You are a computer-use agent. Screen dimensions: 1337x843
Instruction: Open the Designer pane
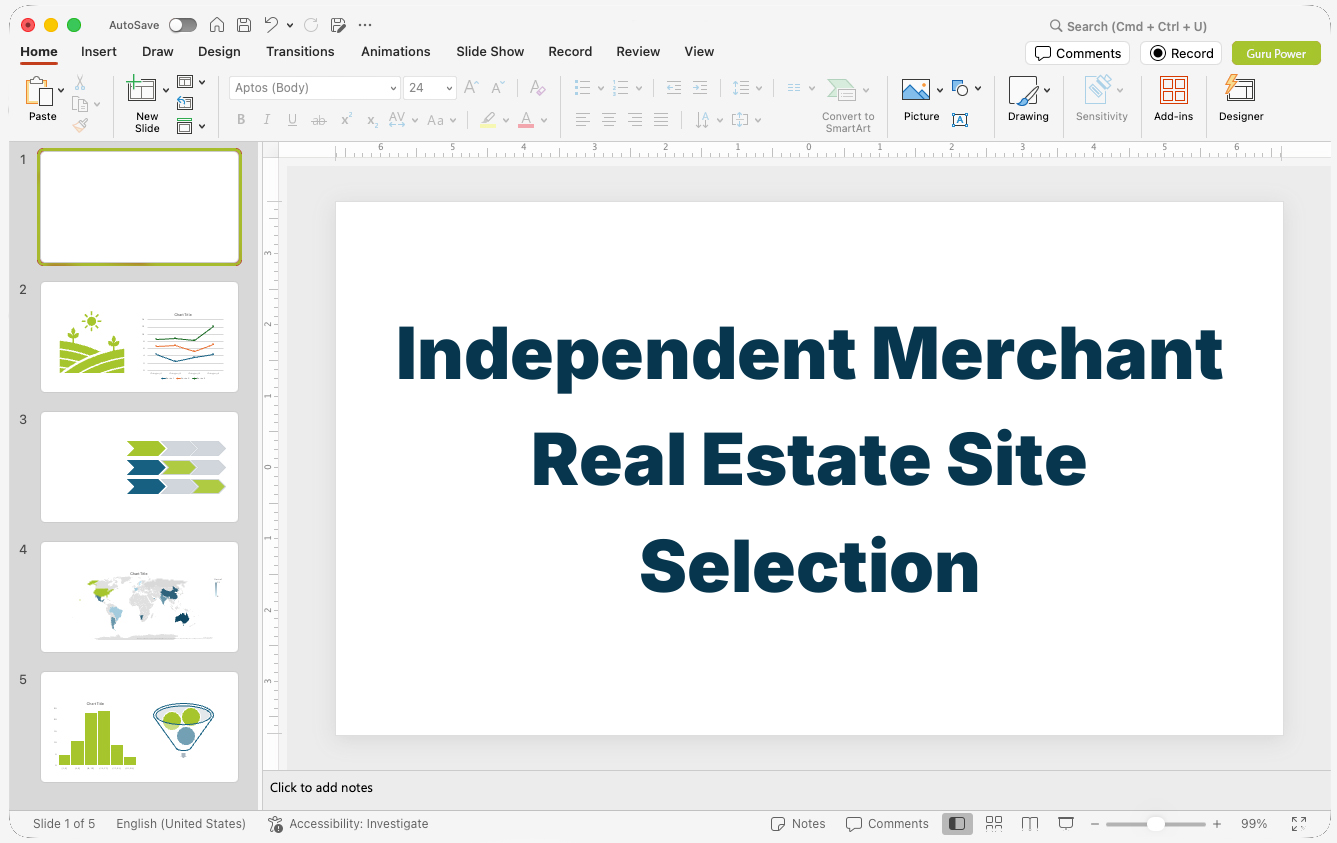[1241, 100]
